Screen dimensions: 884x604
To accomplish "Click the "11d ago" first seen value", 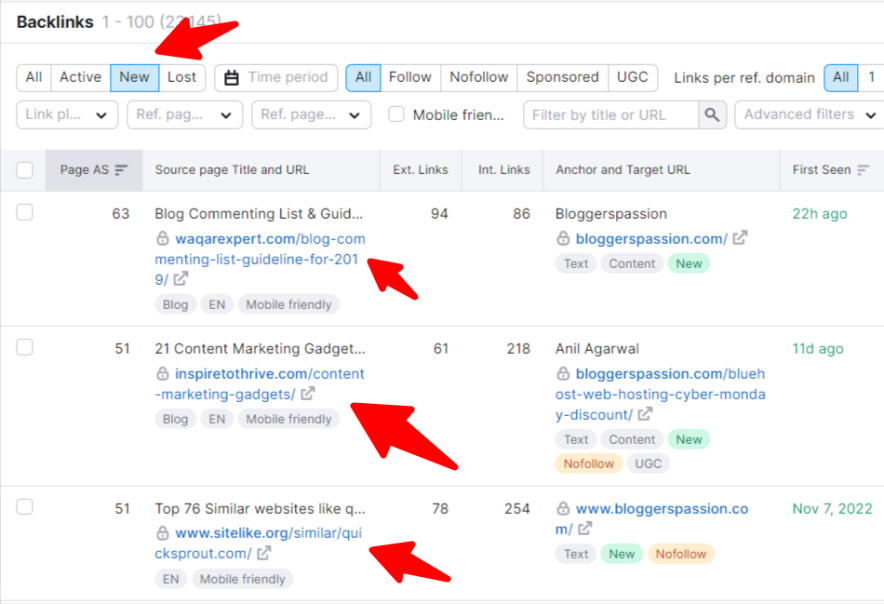I will tap(818, 349).
